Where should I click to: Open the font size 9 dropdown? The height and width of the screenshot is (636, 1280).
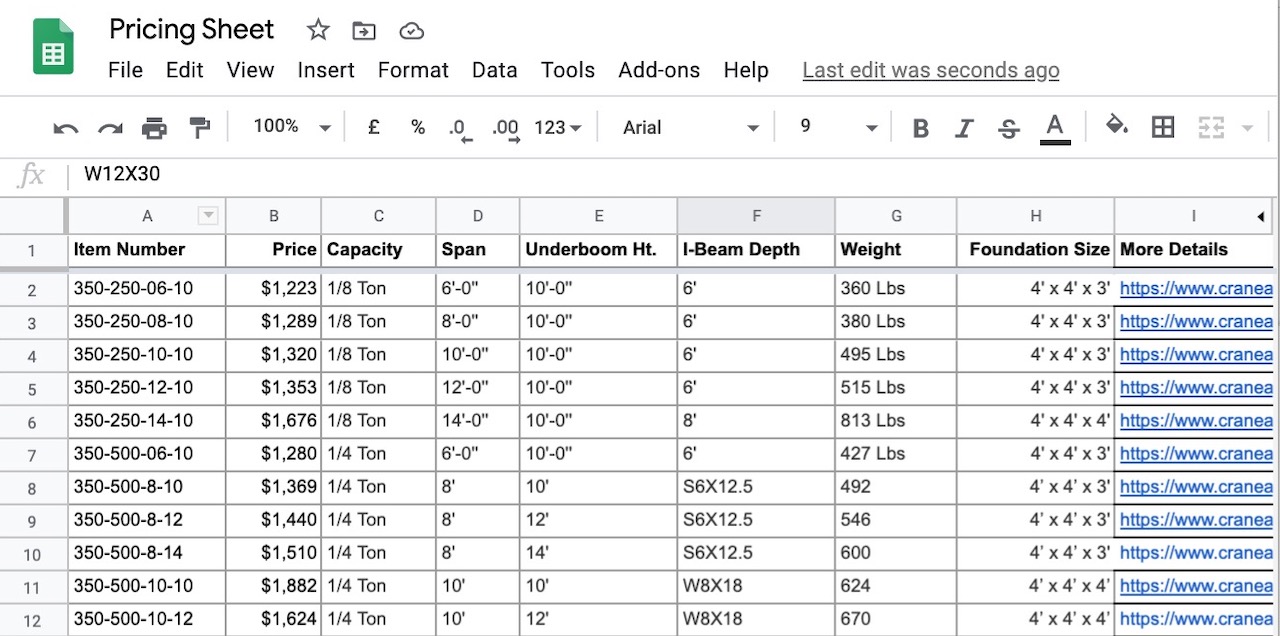coord(838,128)
